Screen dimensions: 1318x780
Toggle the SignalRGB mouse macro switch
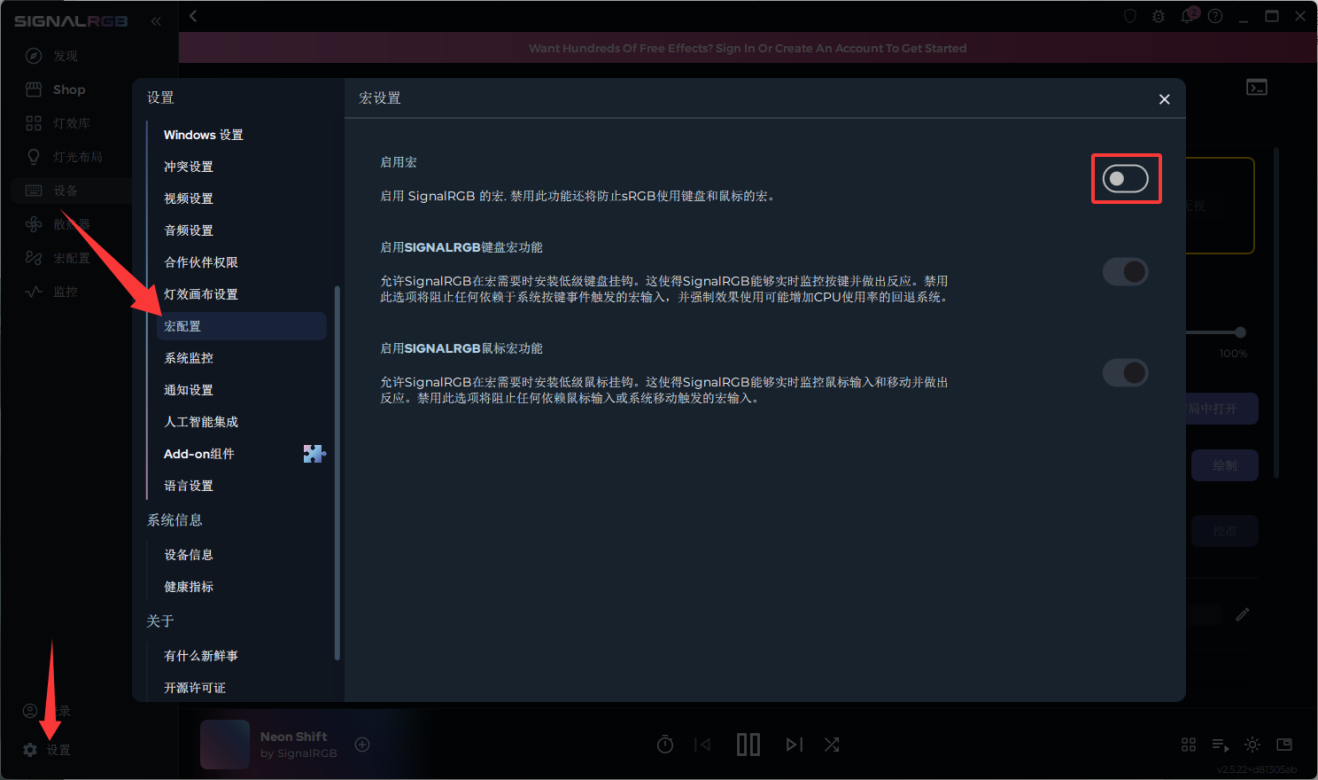point(1125,373)
